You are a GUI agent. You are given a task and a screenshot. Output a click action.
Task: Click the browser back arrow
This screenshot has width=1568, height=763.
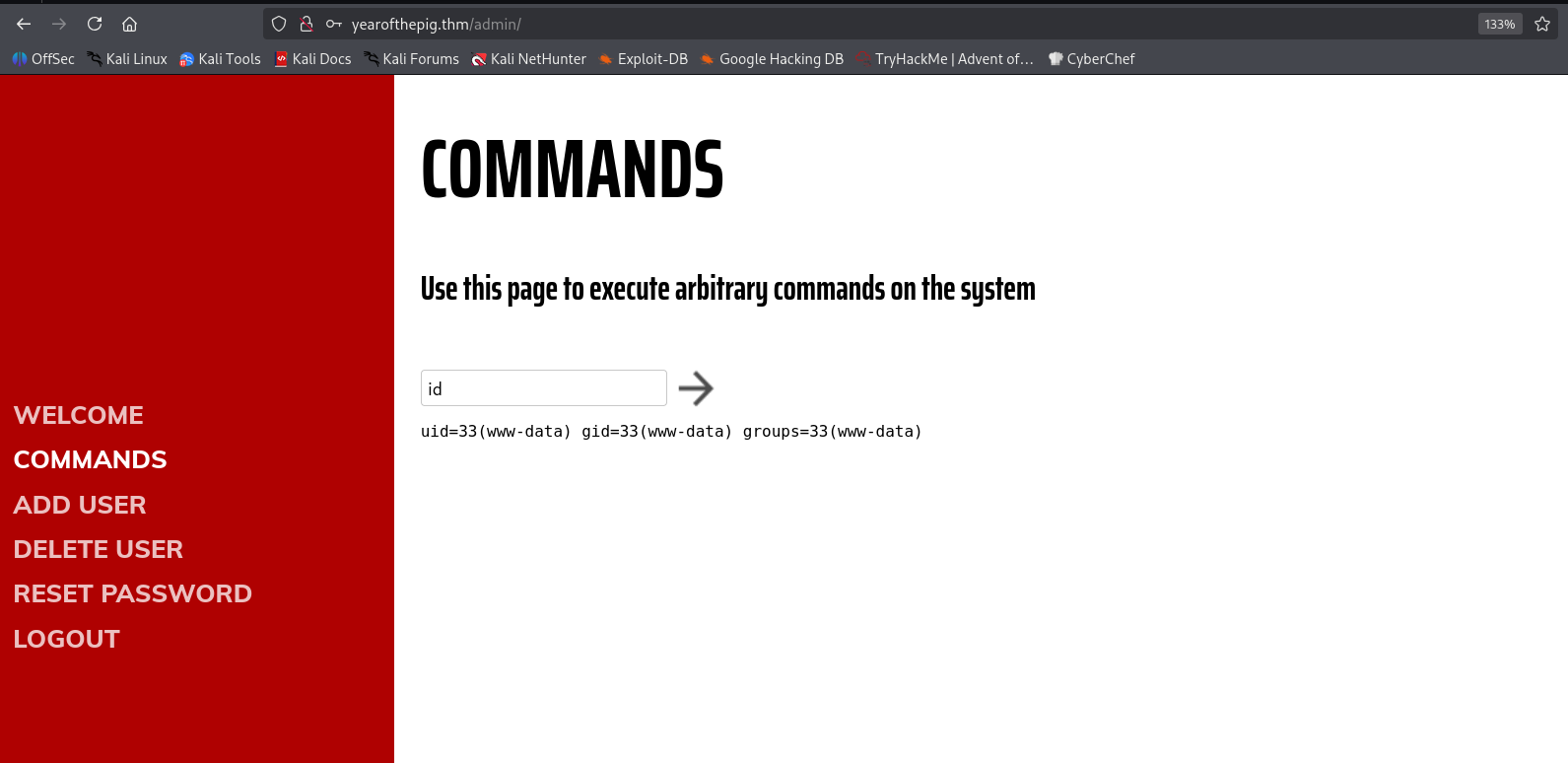point(24,24)
